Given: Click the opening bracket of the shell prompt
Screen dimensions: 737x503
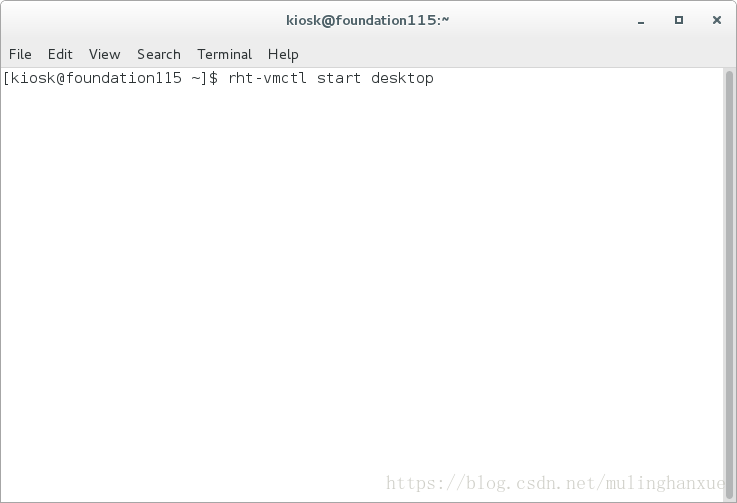Looking at the screenshot, I should [x=6, y=78].
